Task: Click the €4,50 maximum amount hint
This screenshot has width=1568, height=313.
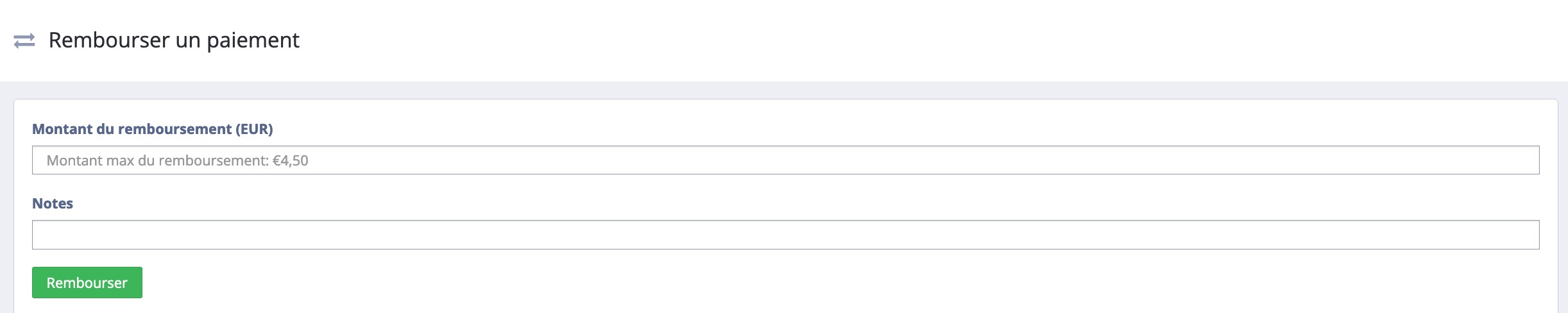Action: 291,161
